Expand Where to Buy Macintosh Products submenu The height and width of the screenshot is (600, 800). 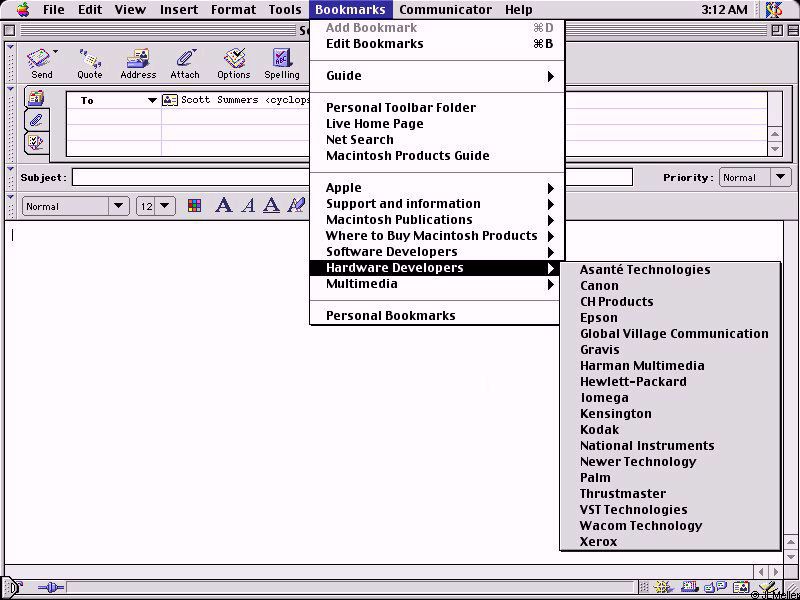point(437,236)
